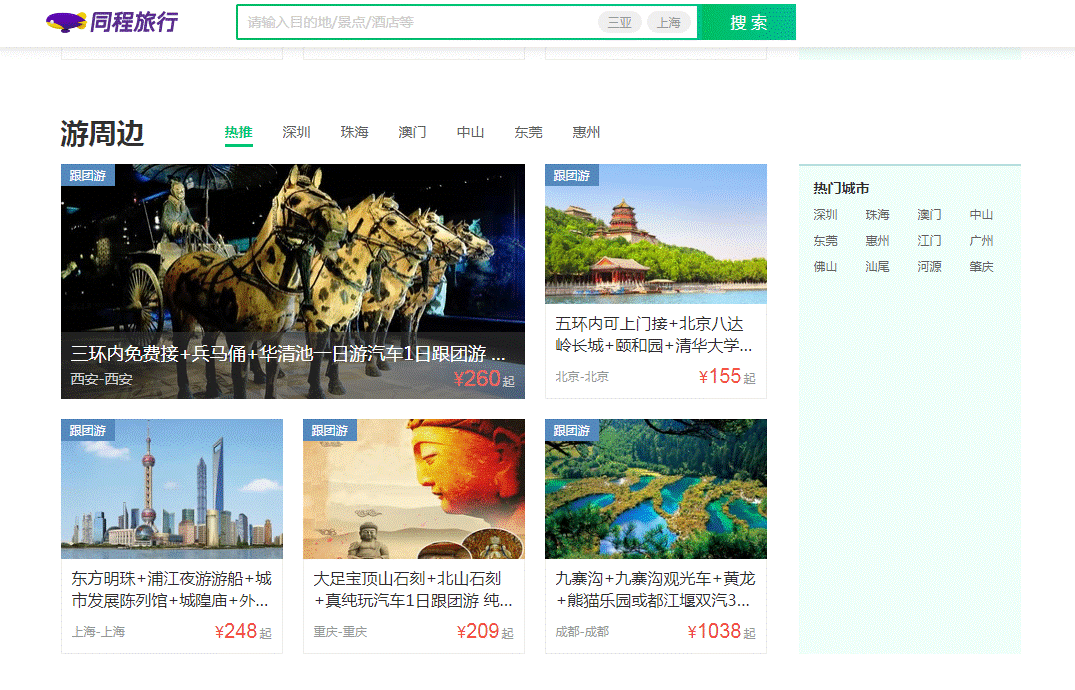Viewport: 1075px width, 690px height.
Task: Open the Jiuzhaigou lakes tour thumbnail
Action: point(655,489)
